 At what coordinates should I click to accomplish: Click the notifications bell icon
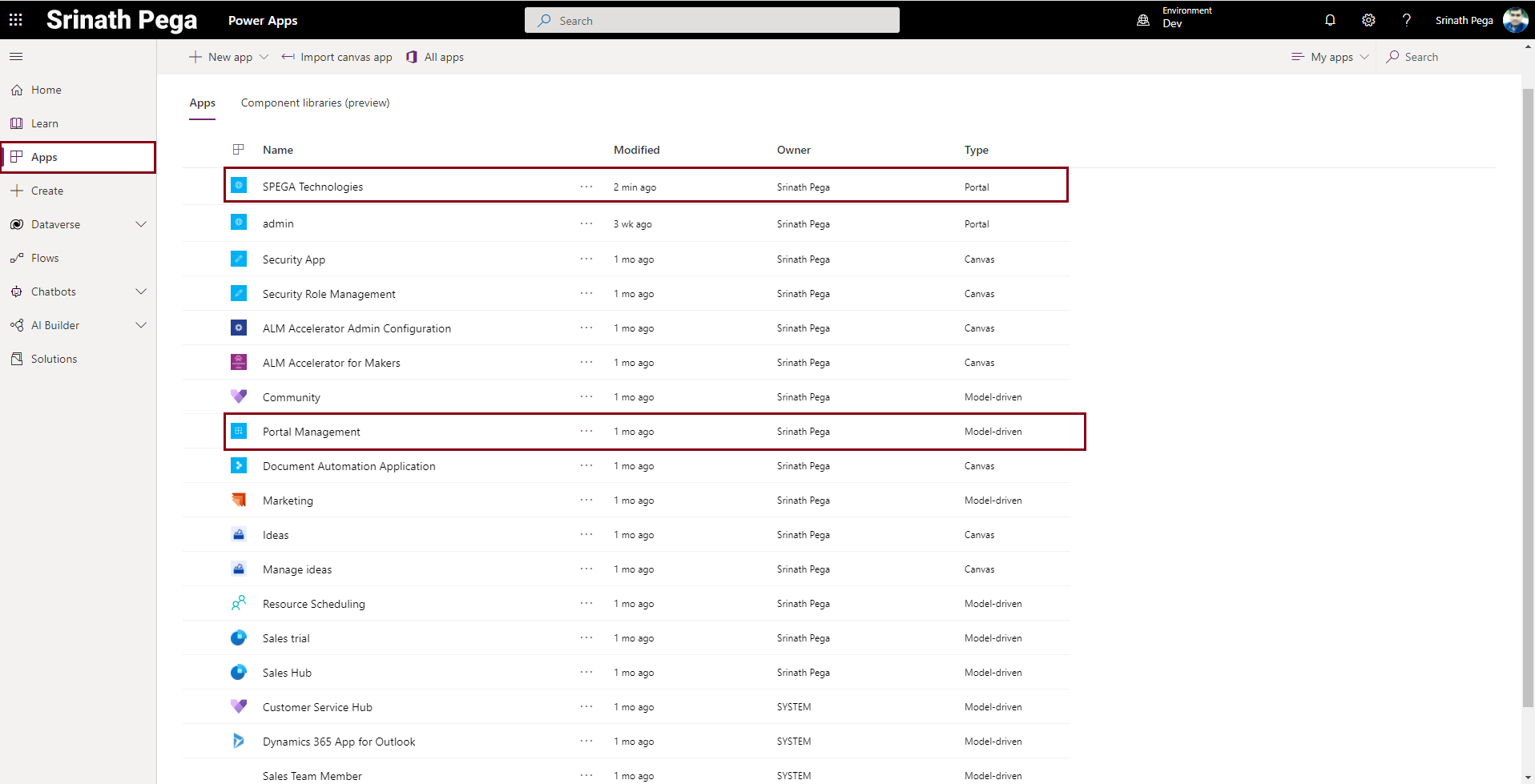(1330, 20)
